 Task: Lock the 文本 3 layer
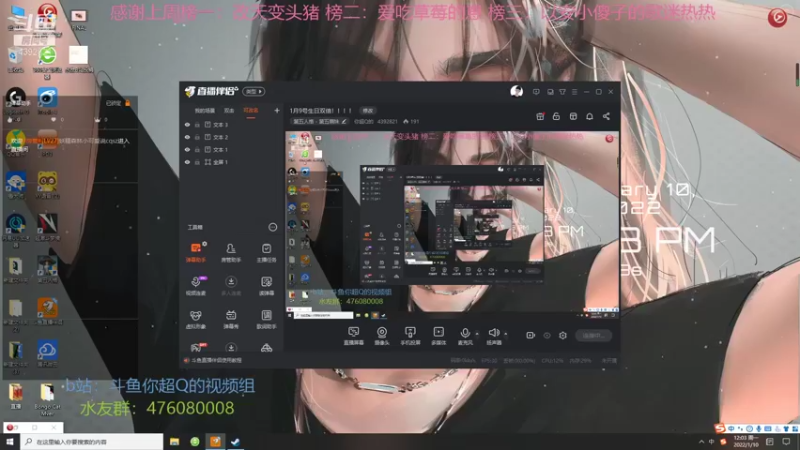[x=197, y=124]
